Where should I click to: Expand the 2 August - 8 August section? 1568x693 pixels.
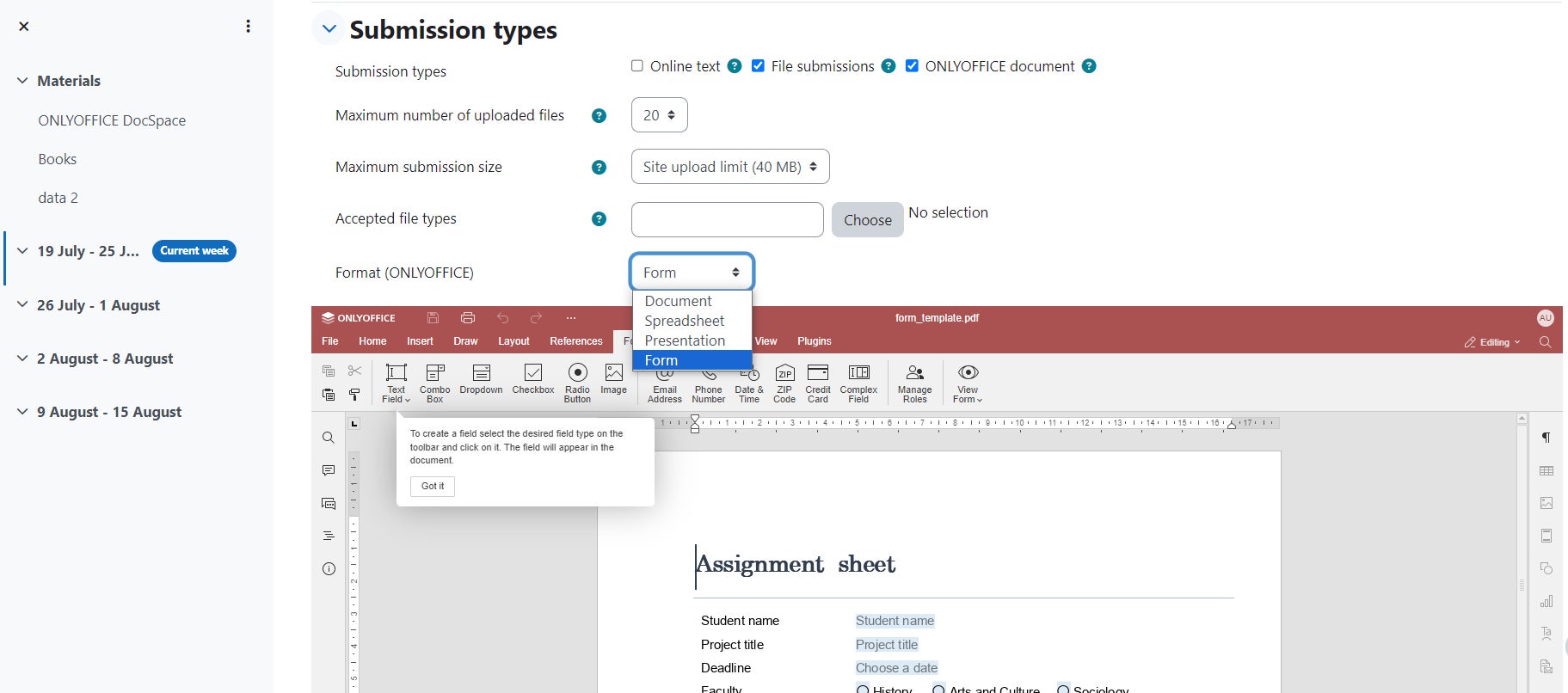click(22, 359)
